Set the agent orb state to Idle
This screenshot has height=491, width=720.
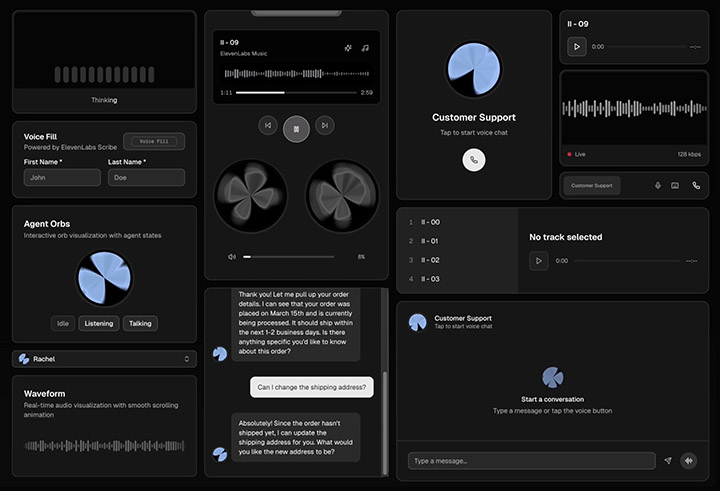[63, 323]
